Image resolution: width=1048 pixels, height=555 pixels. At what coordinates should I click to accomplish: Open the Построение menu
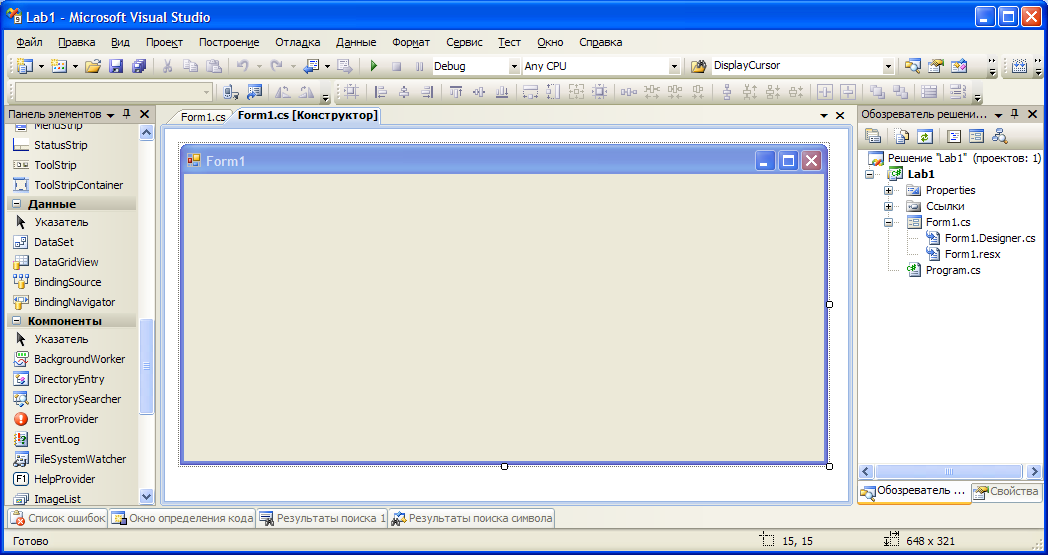pos(229,42)
